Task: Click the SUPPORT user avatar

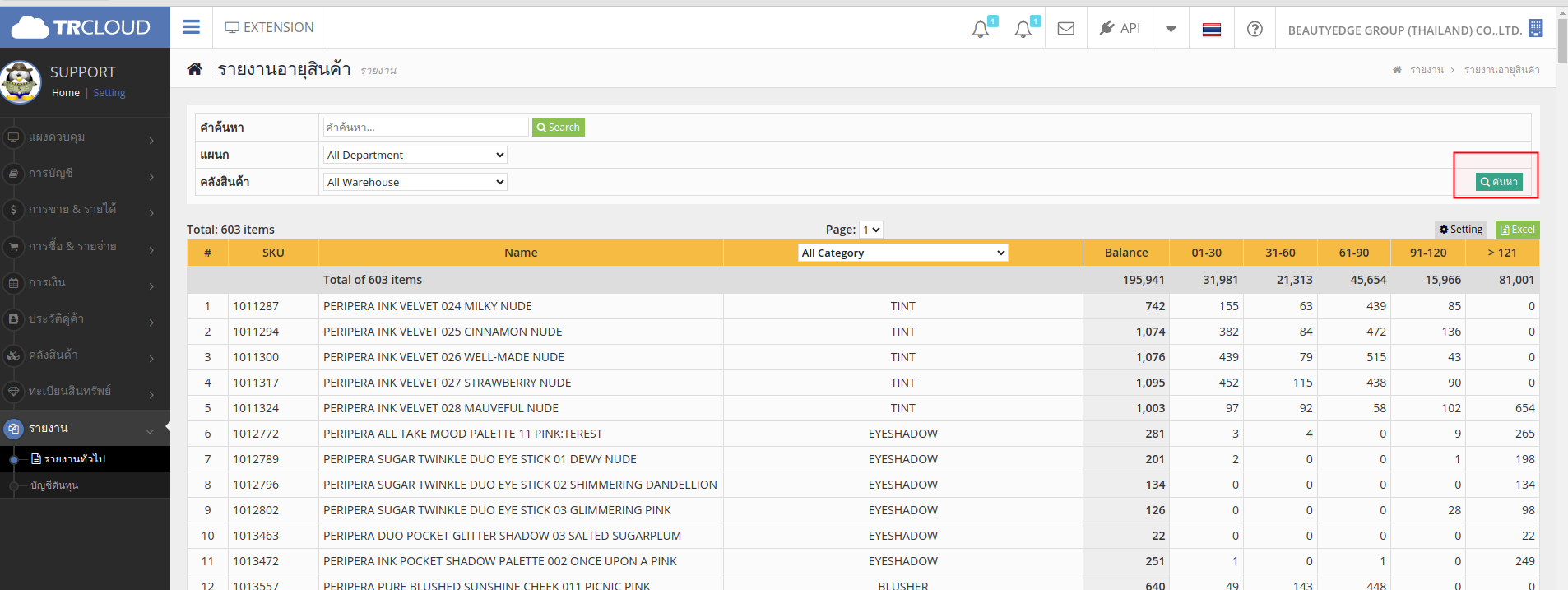Action: [x=21, y=82]
